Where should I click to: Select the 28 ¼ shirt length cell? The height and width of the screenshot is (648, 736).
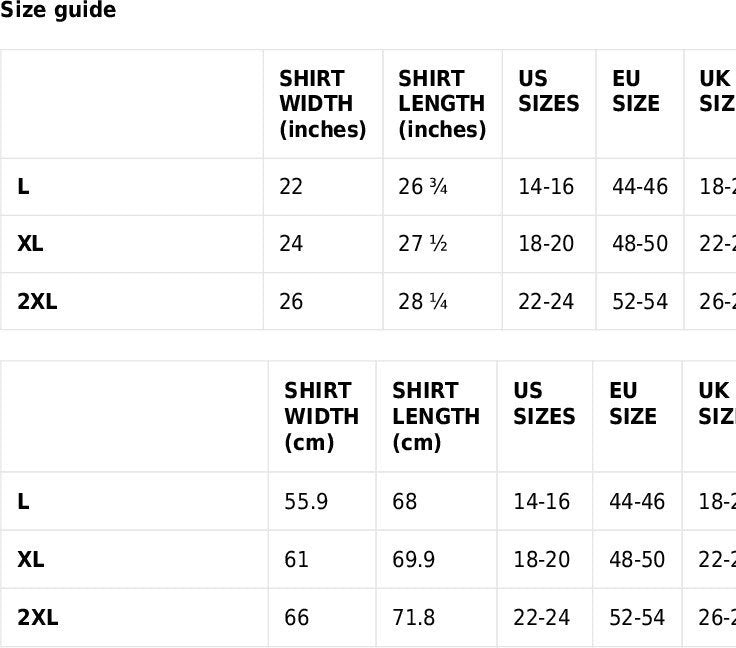423,302
